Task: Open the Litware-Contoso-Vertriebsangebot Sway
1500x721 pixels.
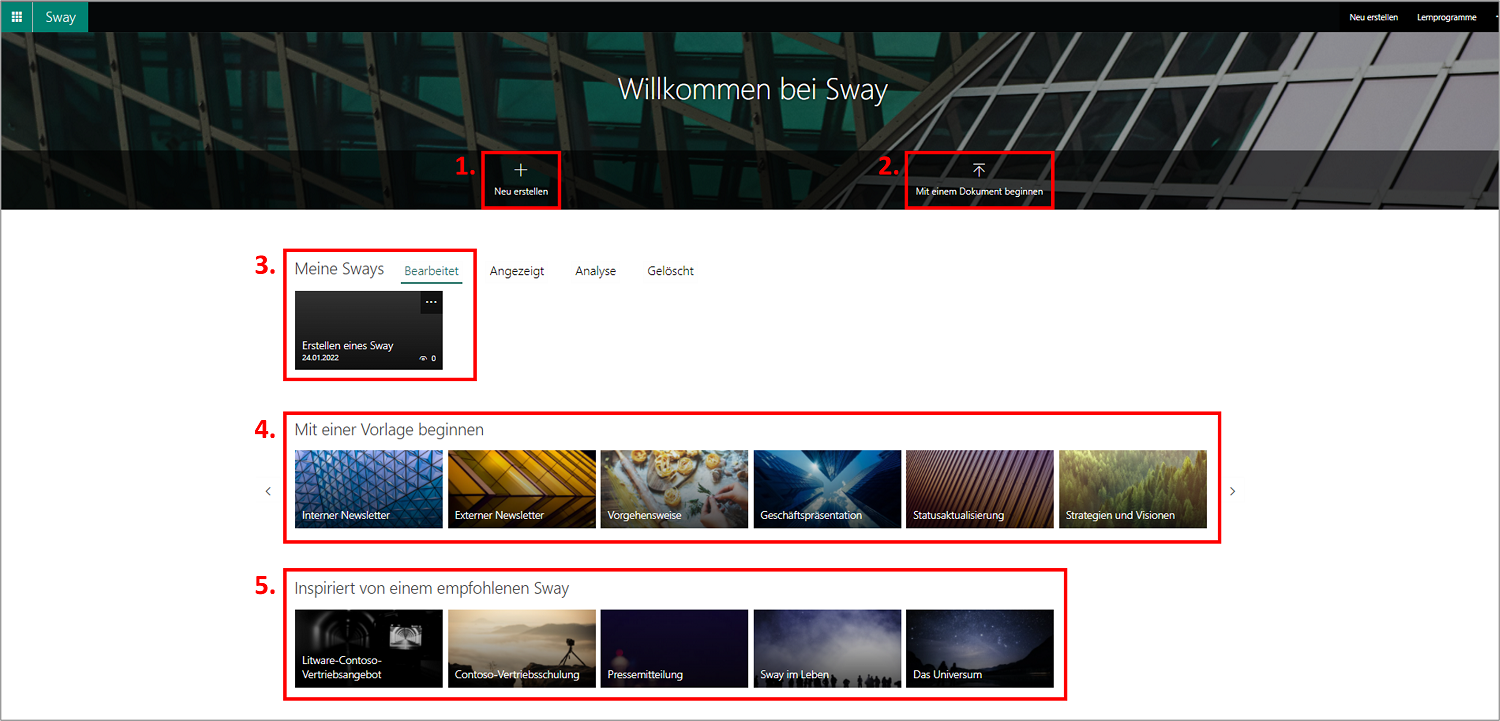Action: pyautogui.click(x=369, y=649)
